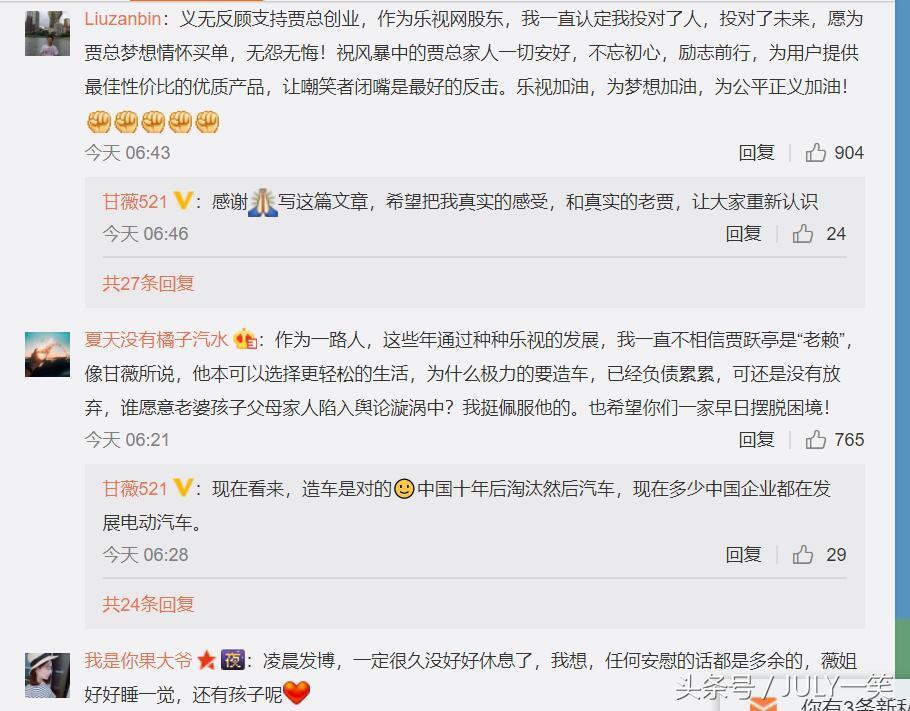Click the star badge next to 我是你果大爷
910x711 pixels.
coord(206,660)
